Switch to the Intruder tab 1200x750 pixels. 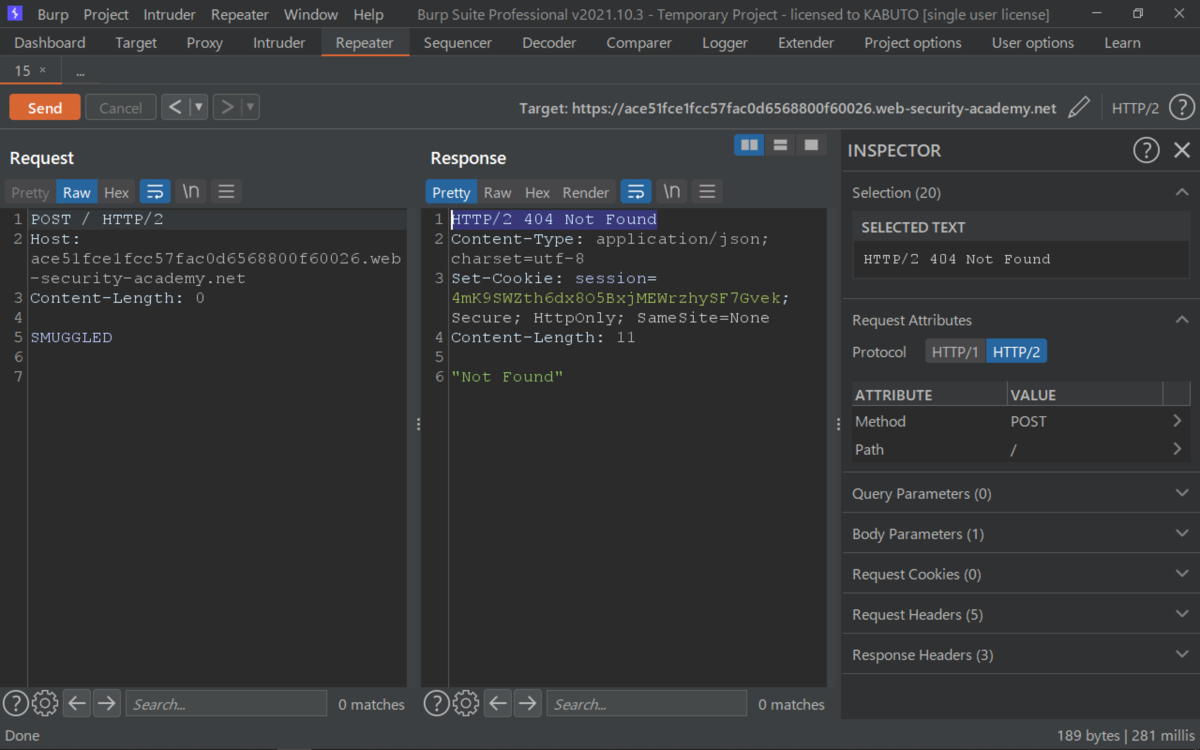click(279, 43)
